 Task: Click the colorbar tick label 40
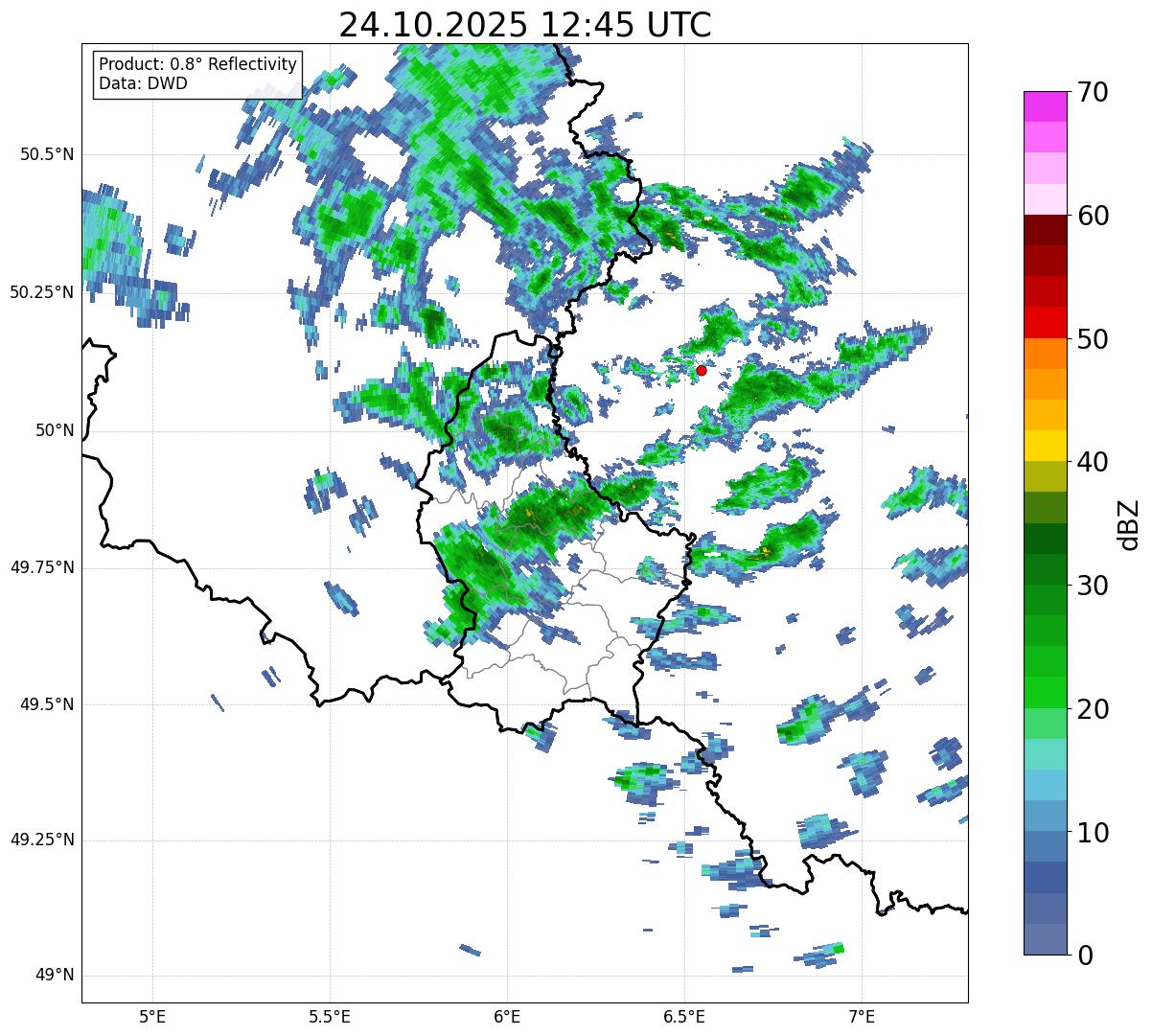pos(1094,462)
